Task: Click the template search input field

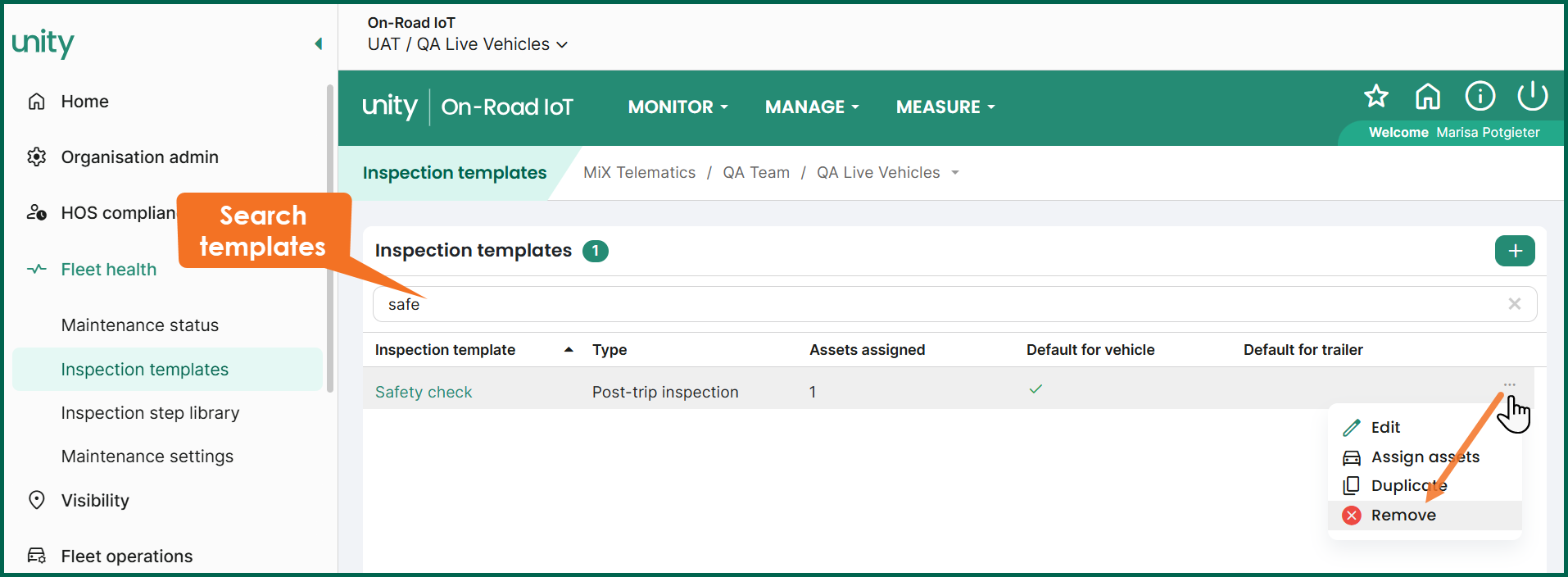Action: (901, 304)
